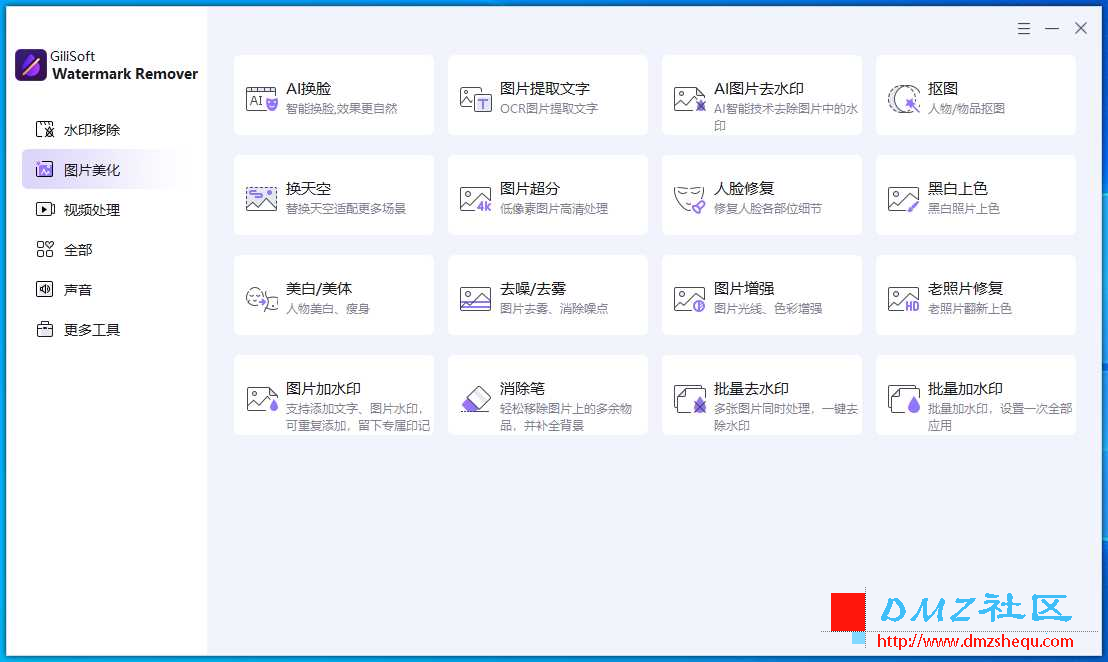Open the 抠图 cutout tool icon
Screen dimensions: 1108x662
(904, 99)
